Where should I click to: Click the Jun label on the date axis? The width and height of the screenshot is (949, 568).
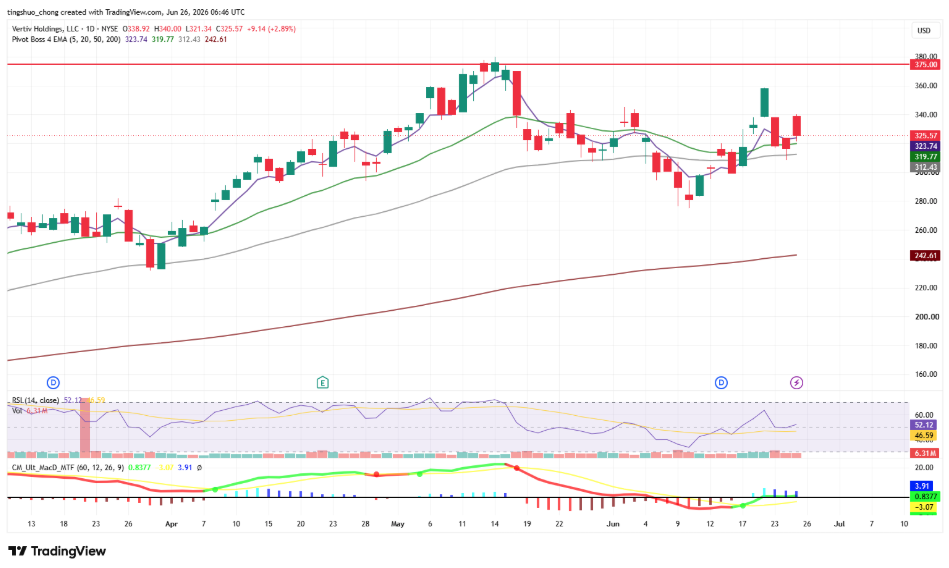point(613,524)
